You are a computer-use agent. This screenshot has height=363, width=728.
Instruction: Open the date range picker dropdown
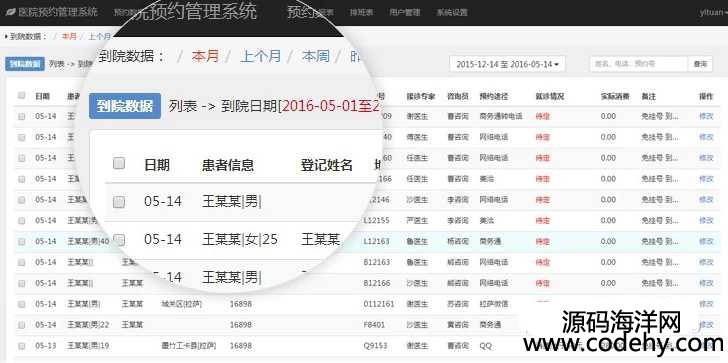pyautogui.click(x=507, y=64)
